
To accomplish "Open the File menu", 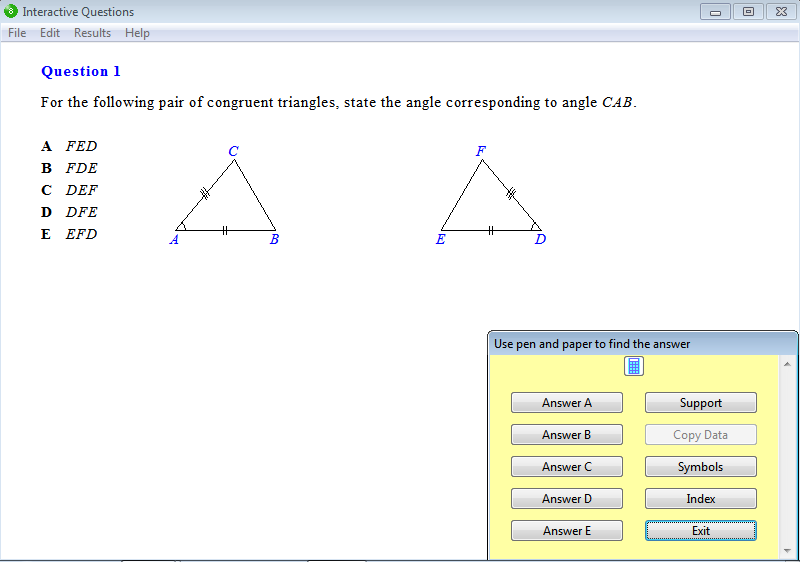I will [x=17, y=33].
